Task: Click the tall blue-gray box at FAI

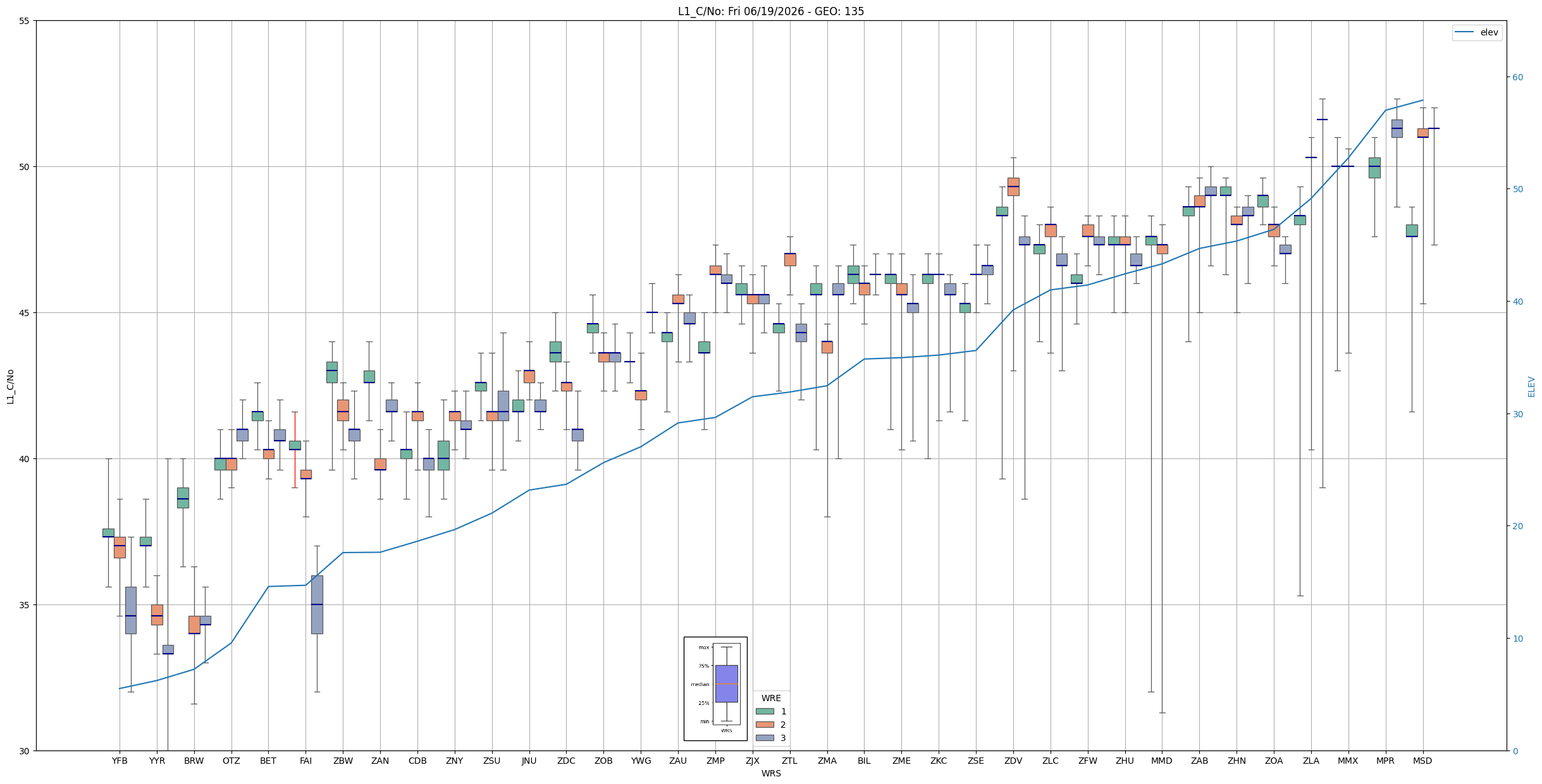Action: pyautogui.click(x=317, y=604)
